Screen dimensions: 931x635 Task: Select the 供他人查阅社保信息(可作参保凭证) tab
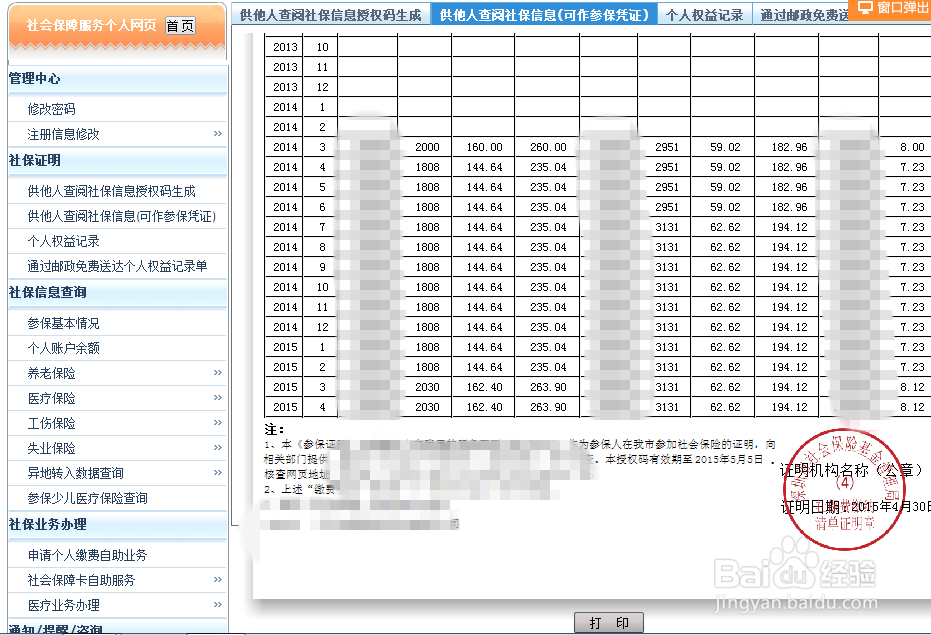pyautogui.click(x=544, y=15)
